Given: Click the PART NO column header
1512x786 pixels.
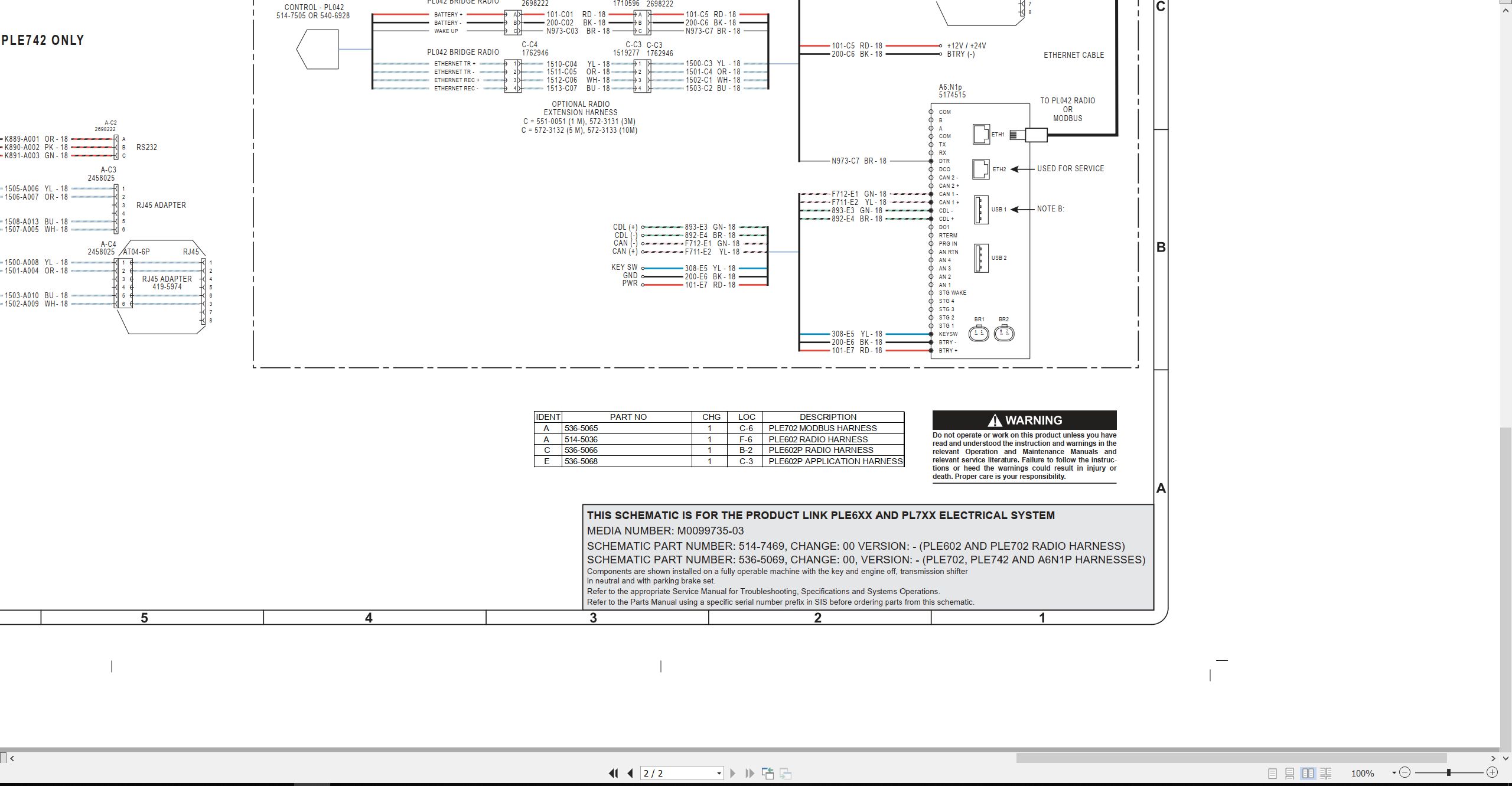Looking at the screenshot, I should tap(628, 417).
